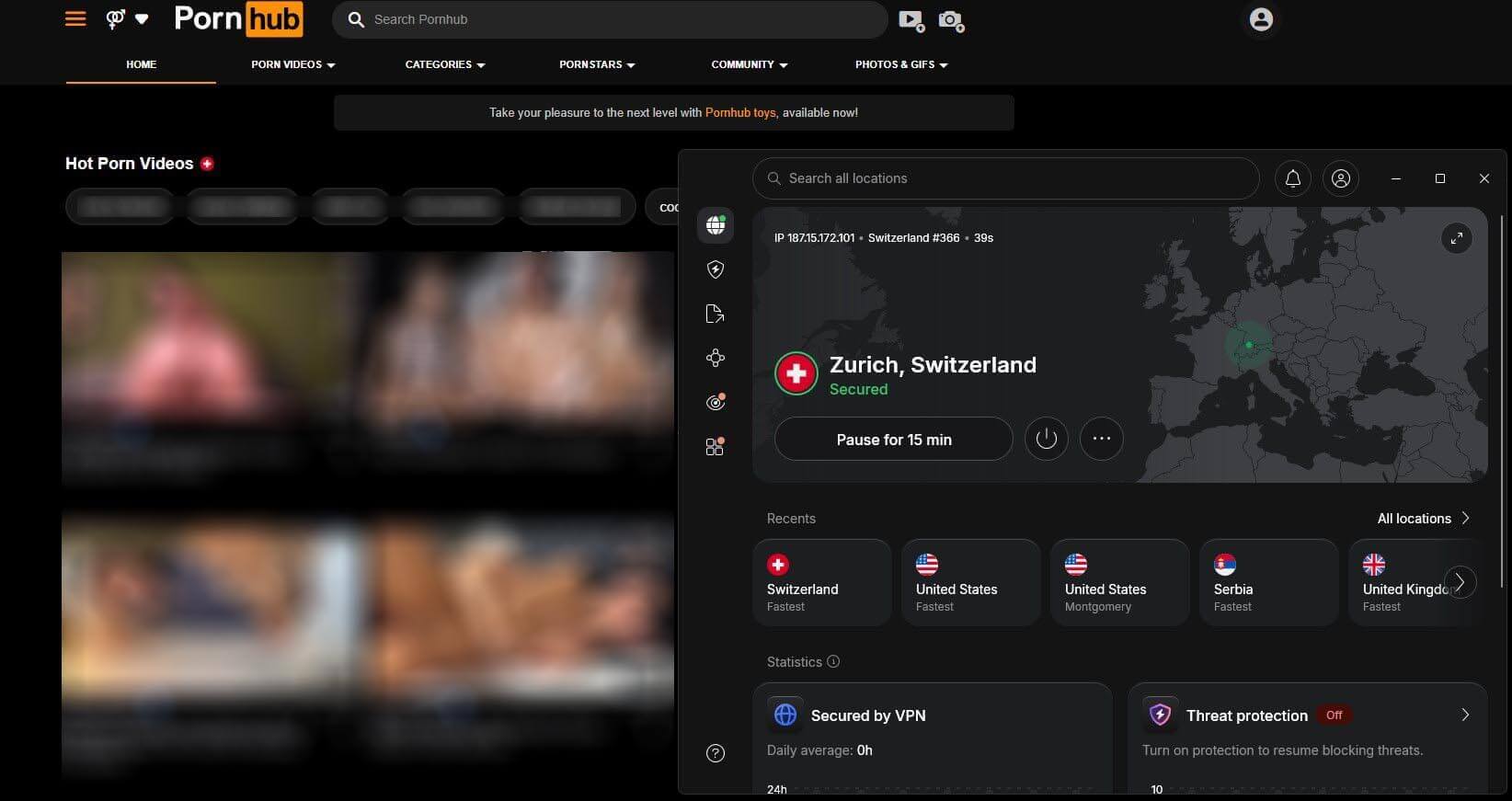Open the hamburger menu on the website
1512x801 pixels.
pyautogui.click(x=75, y=18)
